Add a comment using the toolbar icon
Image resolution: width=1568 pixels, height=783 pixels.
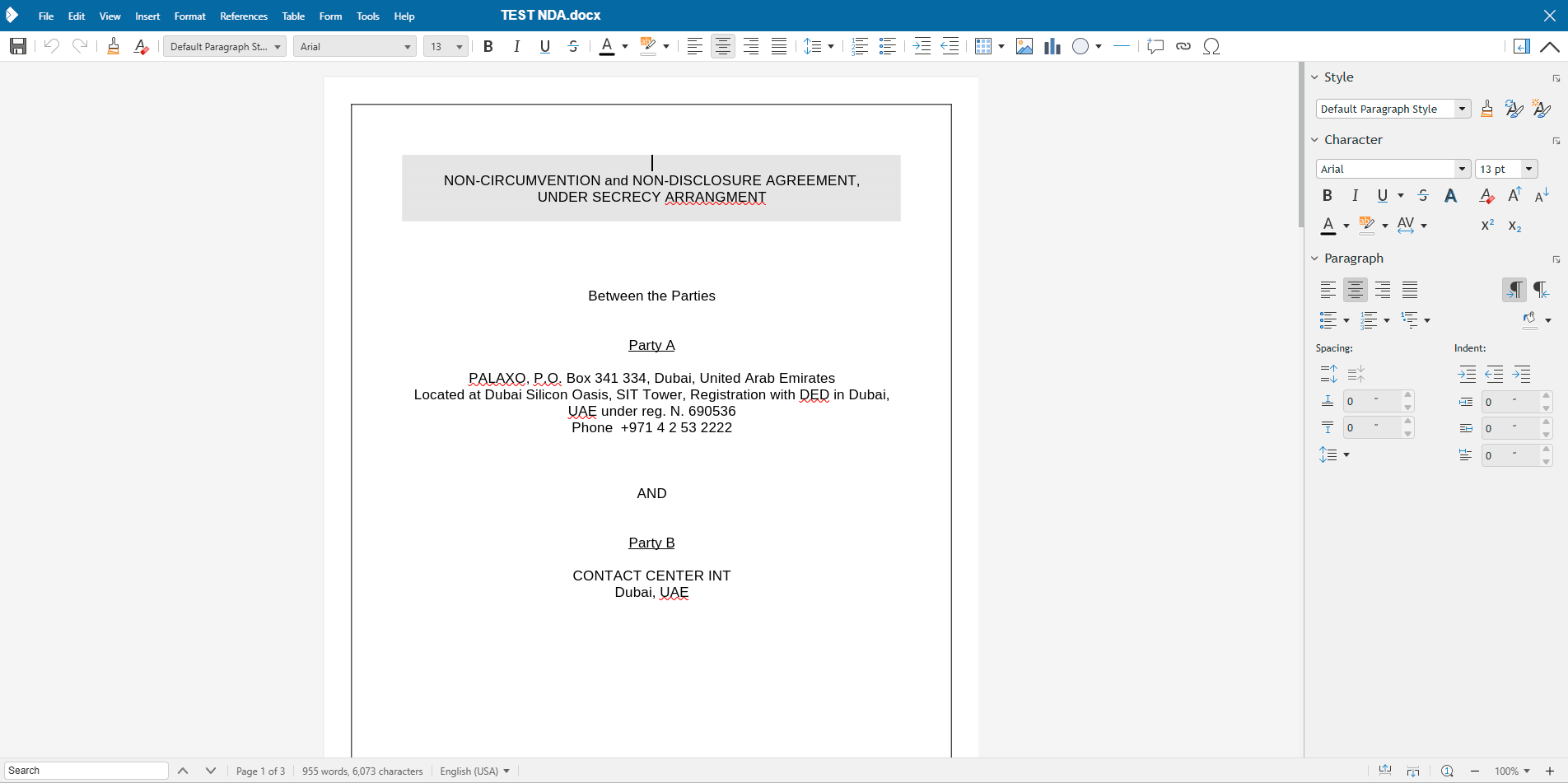[1155, 47]
